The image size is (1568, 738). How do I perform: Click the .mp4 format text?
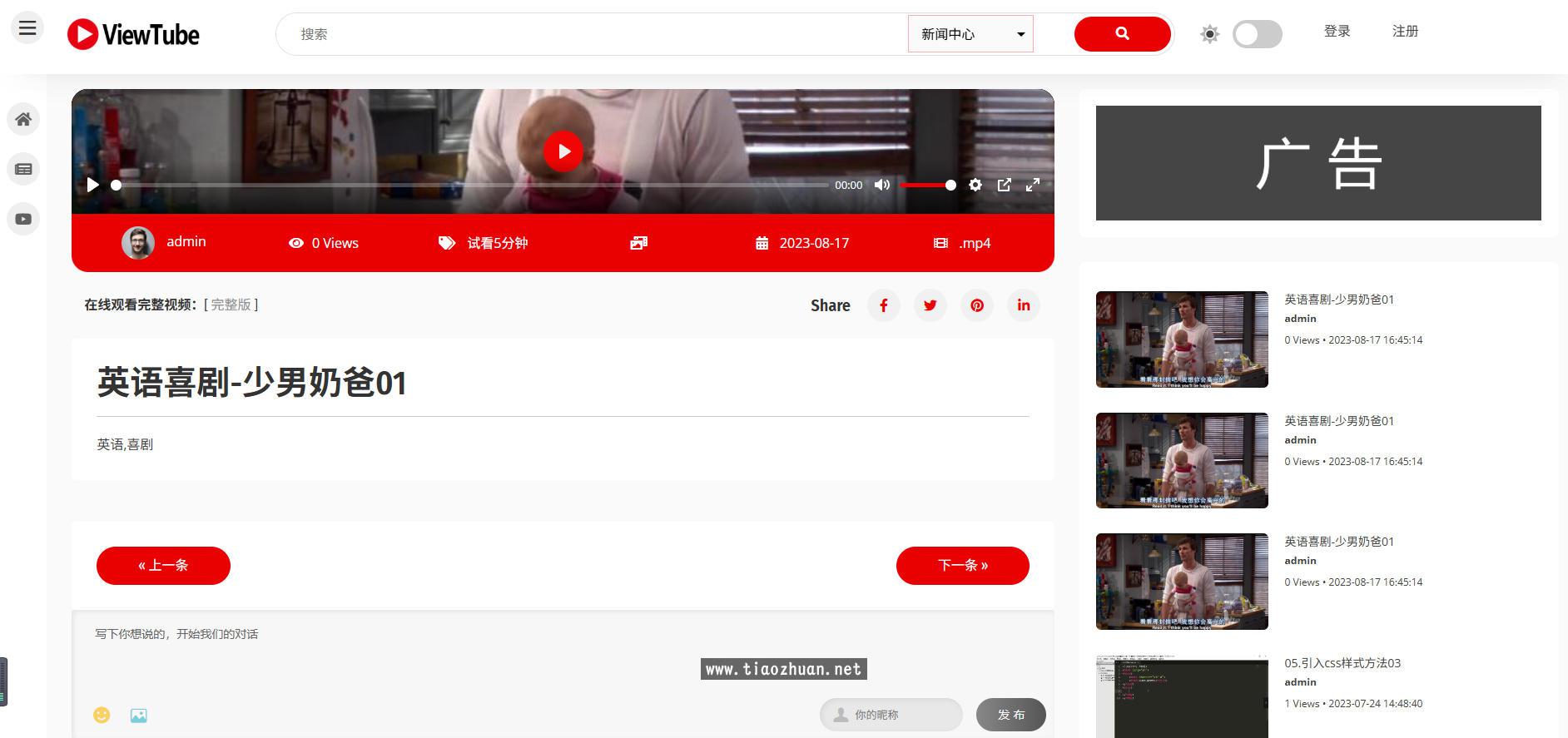click(975, 243)
